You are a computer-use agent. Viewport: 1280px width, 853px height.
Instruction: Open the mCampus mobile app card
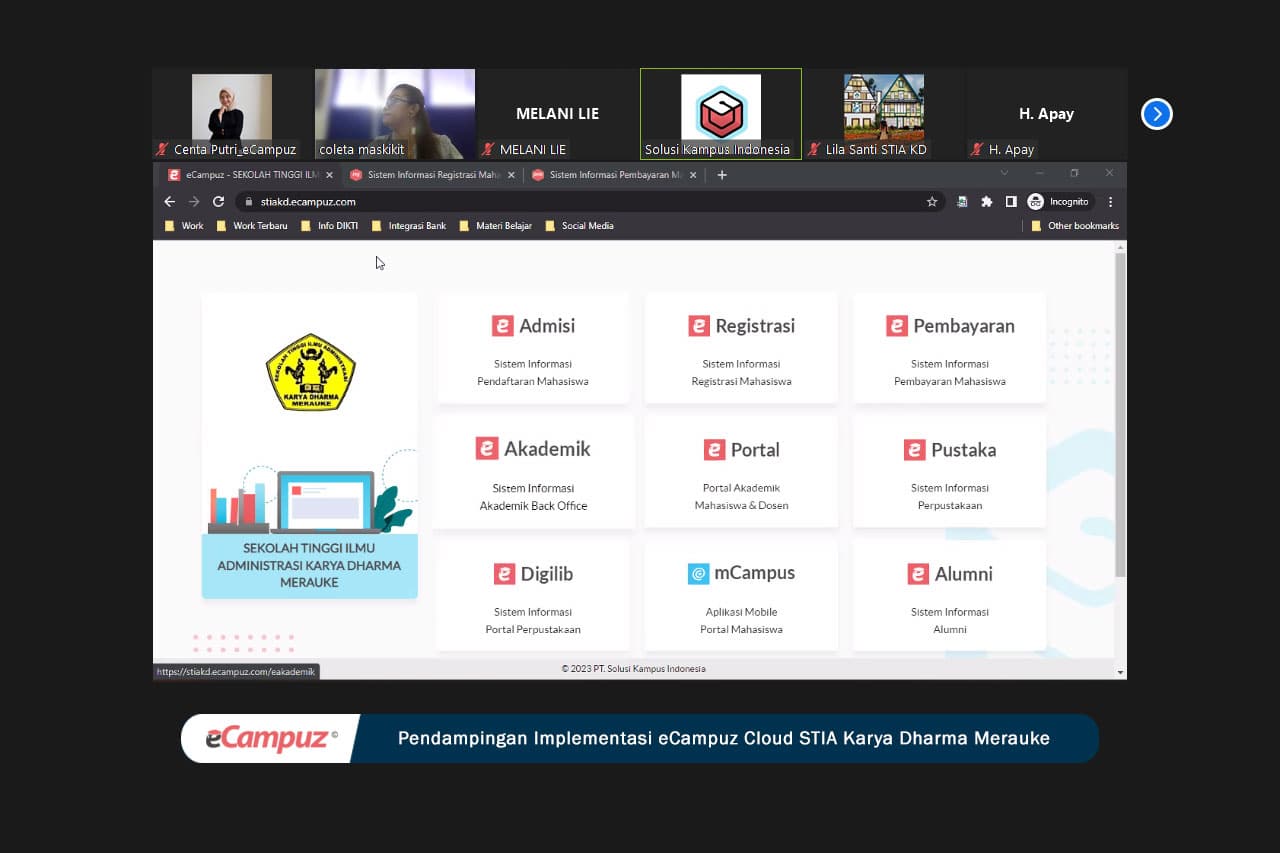[741, 596]
